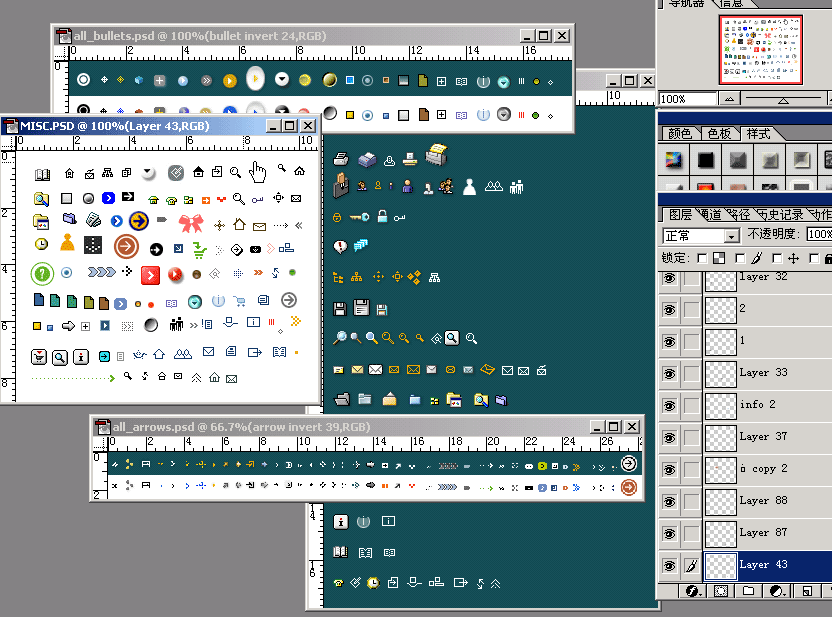Toggle visibility of layer '1'

[670, 342]
